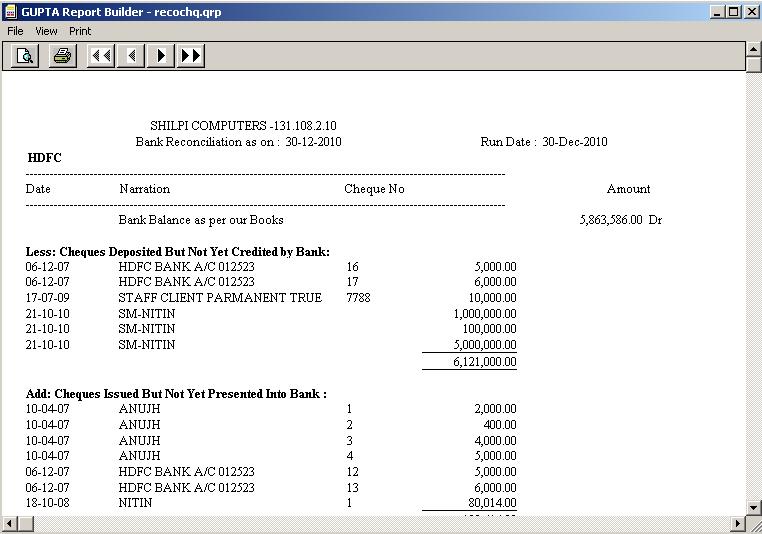Go to the previous report page

point(130,56)
